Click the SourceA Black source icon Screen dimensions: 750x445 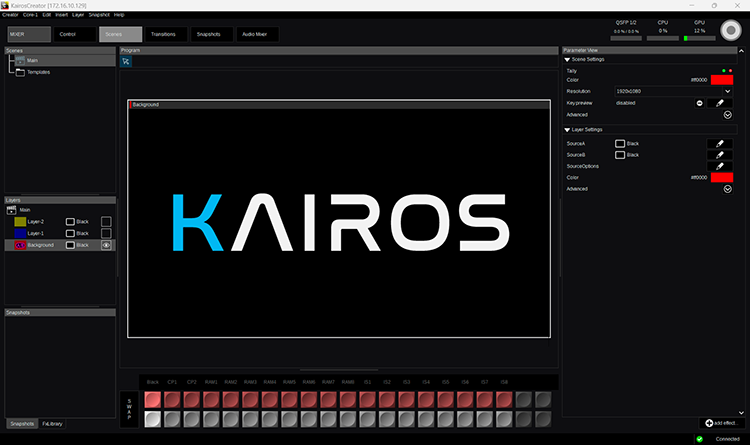click(x=620, y=144)
